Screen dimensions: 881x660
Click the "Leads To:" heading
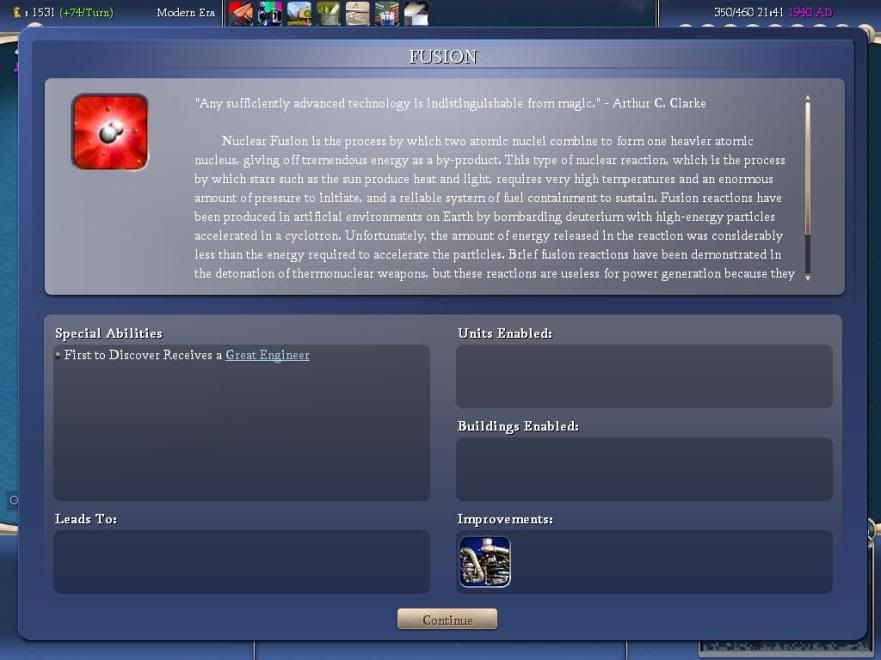click(86, 519)
